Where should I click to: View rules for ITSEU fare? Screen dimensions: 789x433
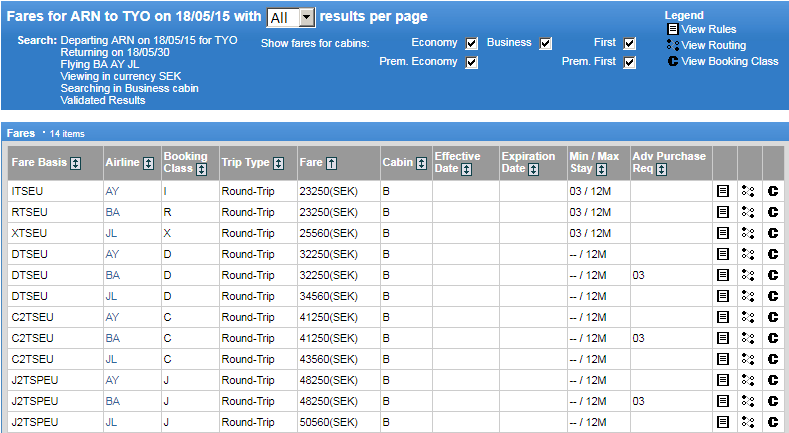[723, 191]
